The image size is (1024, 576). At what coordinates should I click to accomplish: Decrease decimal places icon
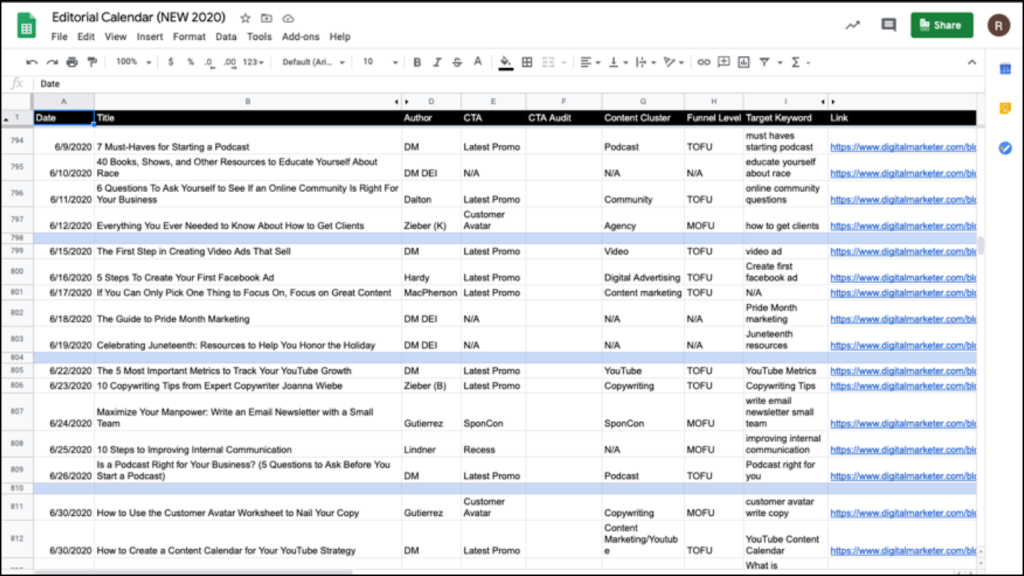(209, 62)
